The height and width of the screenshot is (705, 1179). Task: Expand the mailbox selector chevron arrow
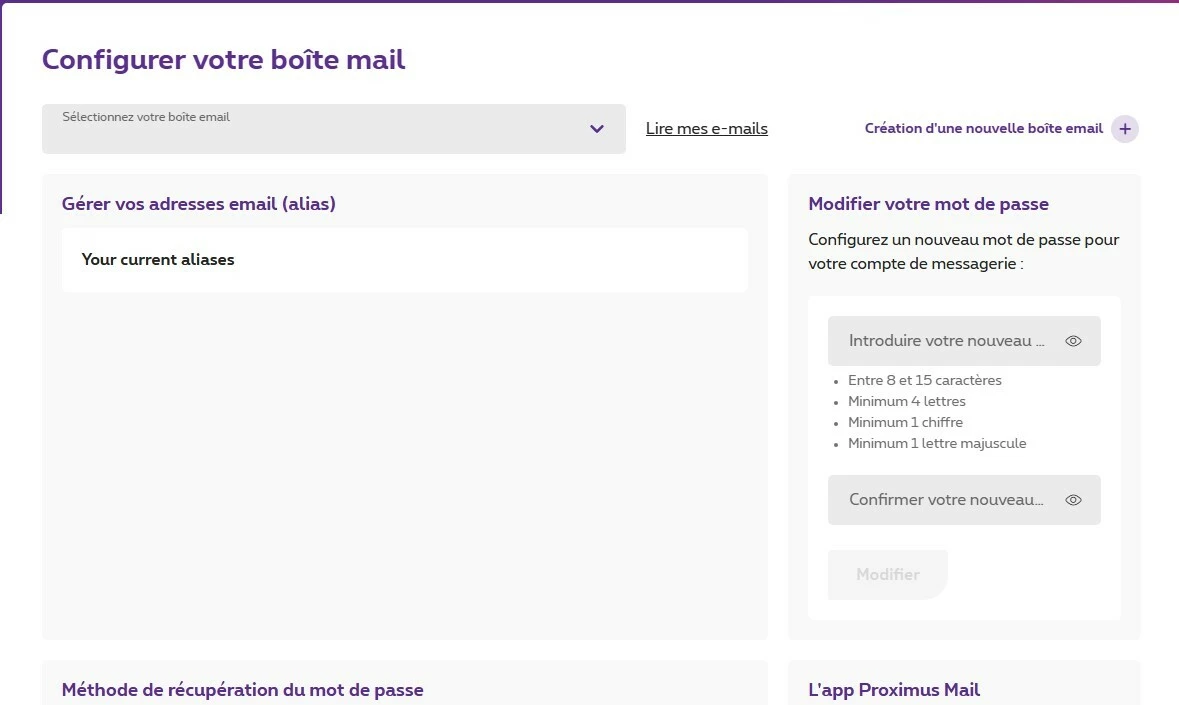(597, 129)
